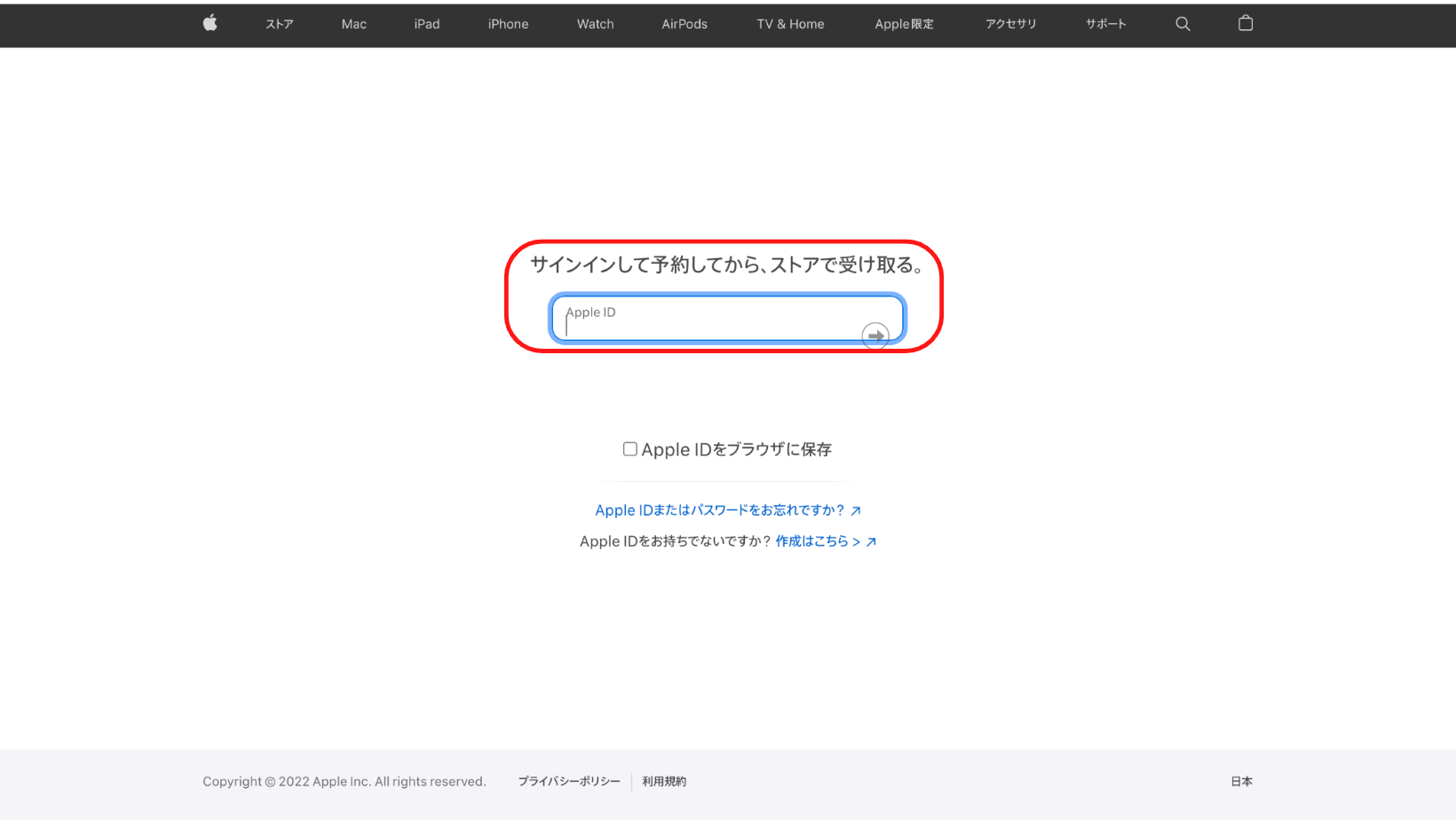
Task: Open the iPhone menu item
Action: pyautogui.click(x=508, y=24)
